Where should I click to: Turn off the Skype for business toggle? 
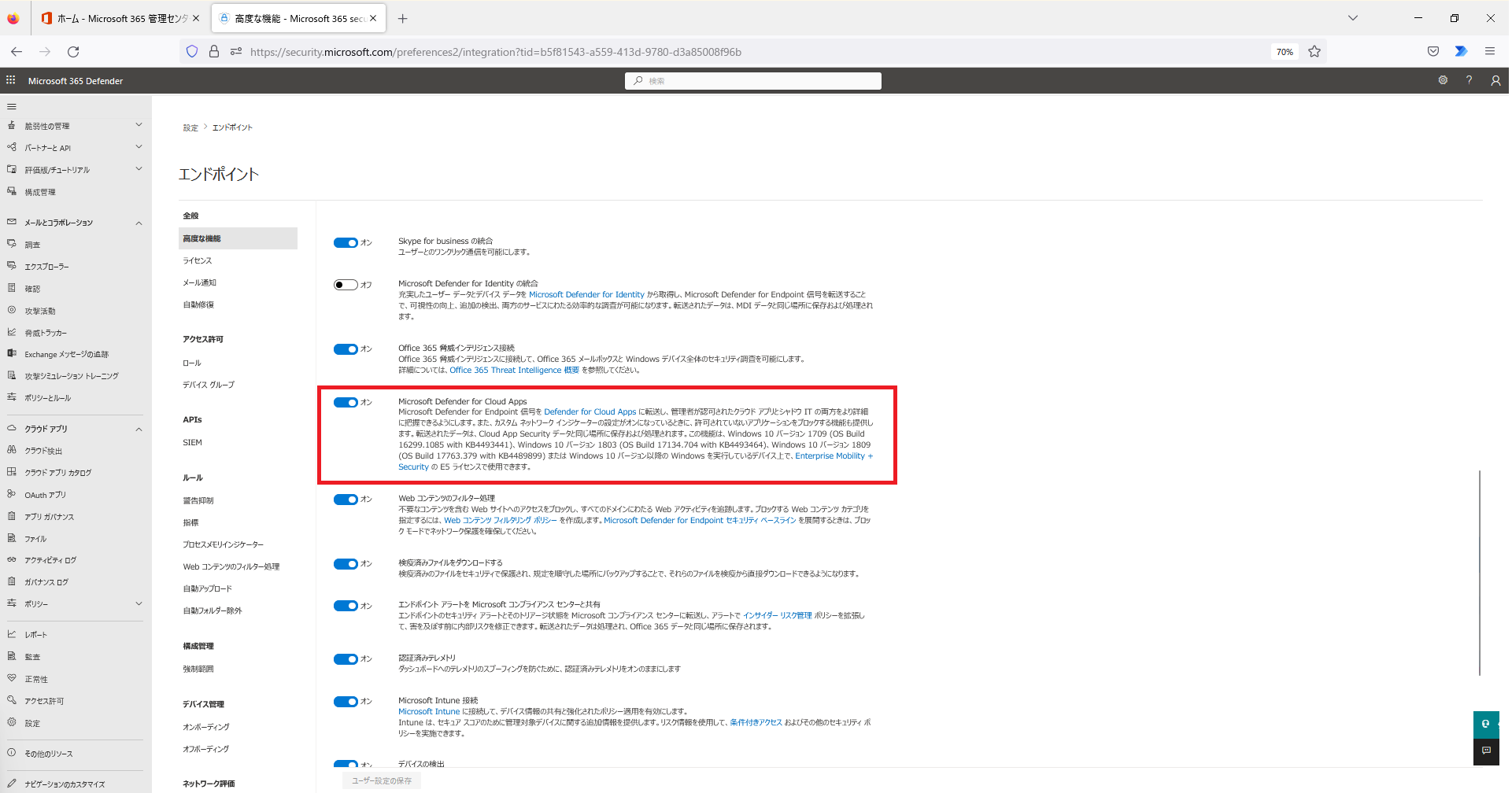pyautogui.click(x=346, y=242)
